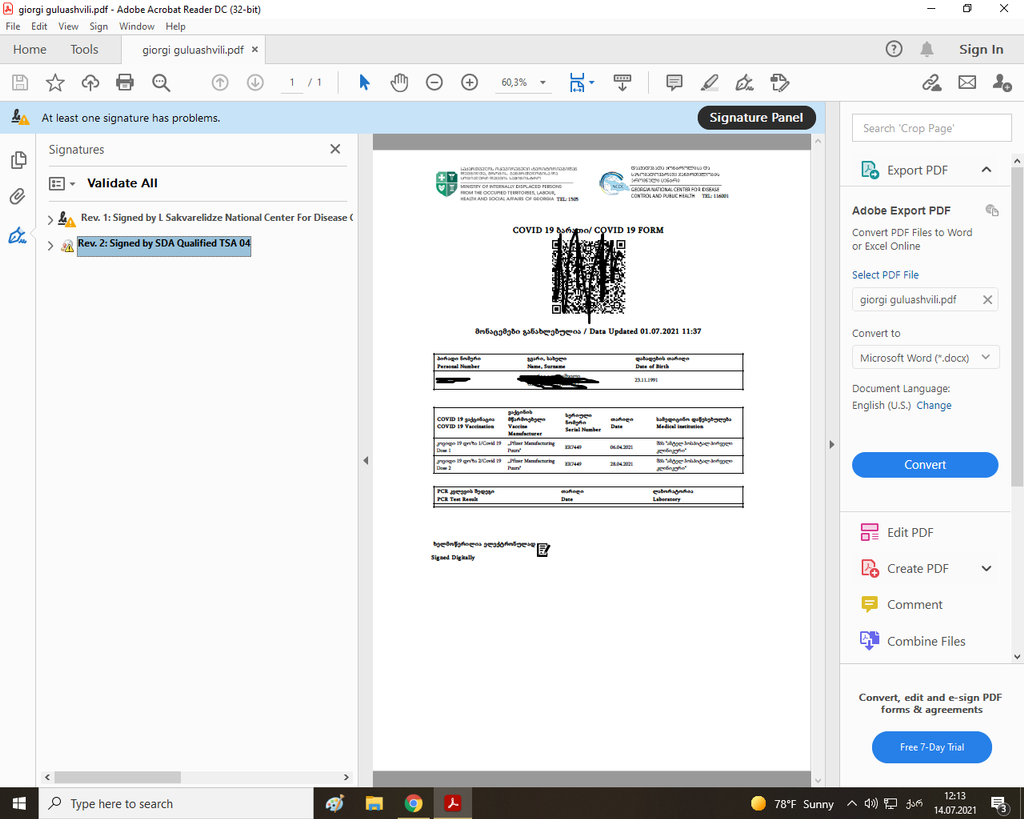
Task: Collapse the left navigation pane
Action: (x=366, y=460)
